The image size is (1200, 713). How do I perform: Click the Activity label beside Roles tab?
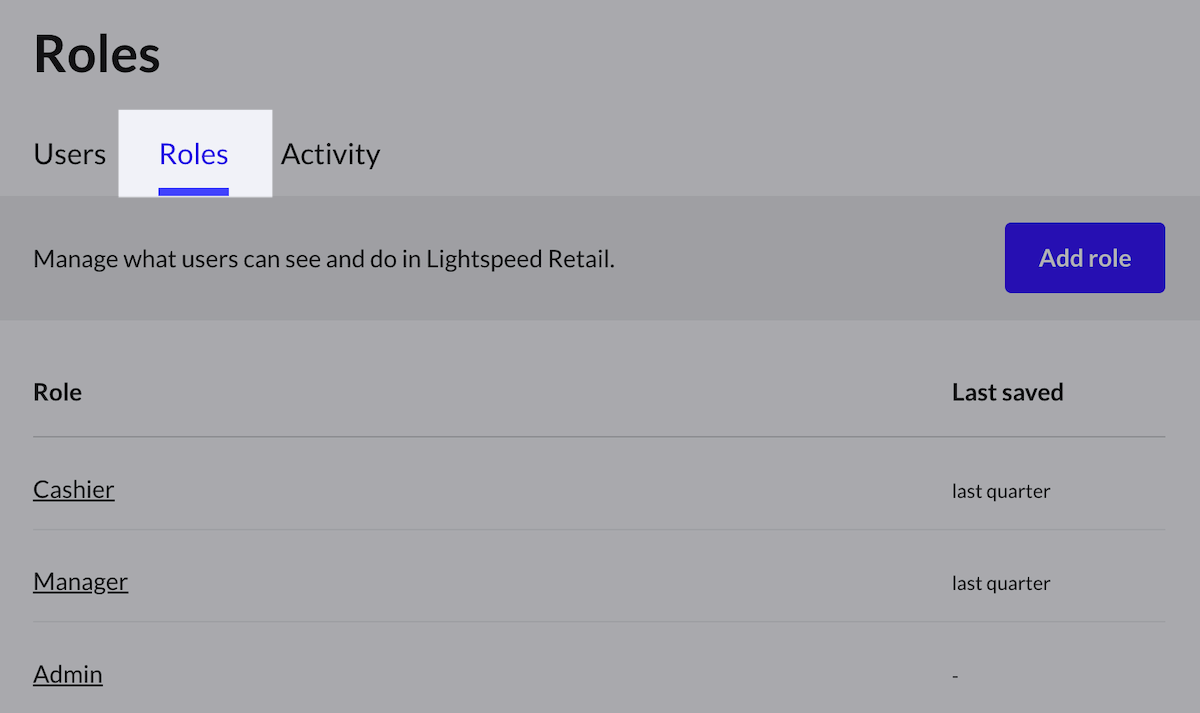point(330,155)
